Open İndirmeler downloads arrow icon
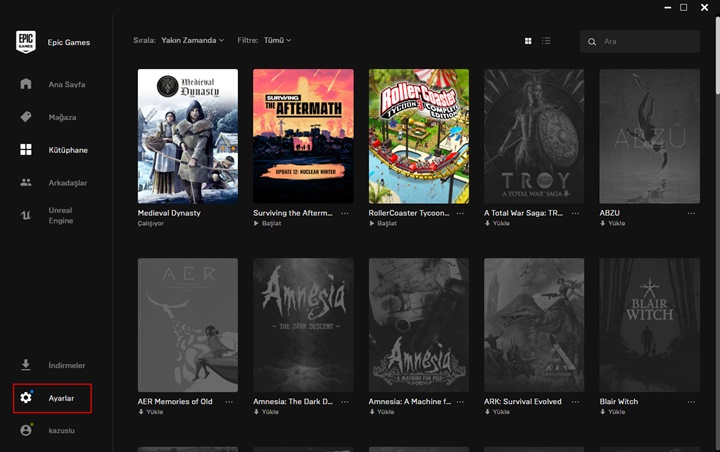This screenshot has width=720, height=452. point(26,365)
